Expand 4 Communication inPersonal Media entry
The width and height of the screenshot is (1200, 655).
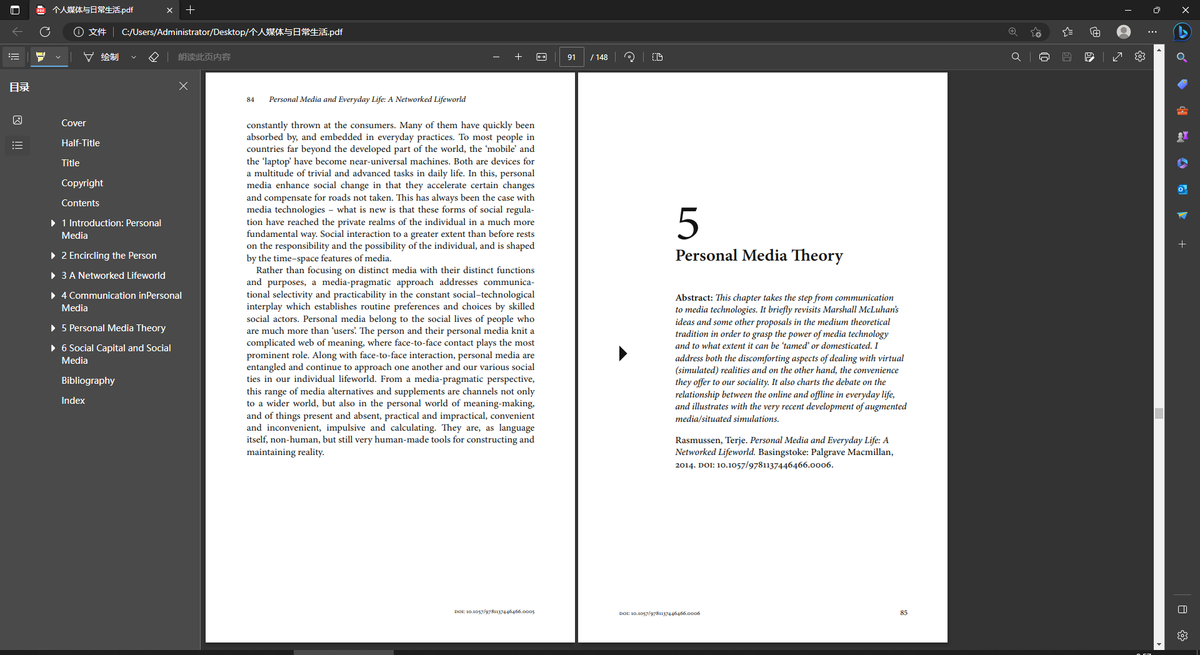(53, 295)
